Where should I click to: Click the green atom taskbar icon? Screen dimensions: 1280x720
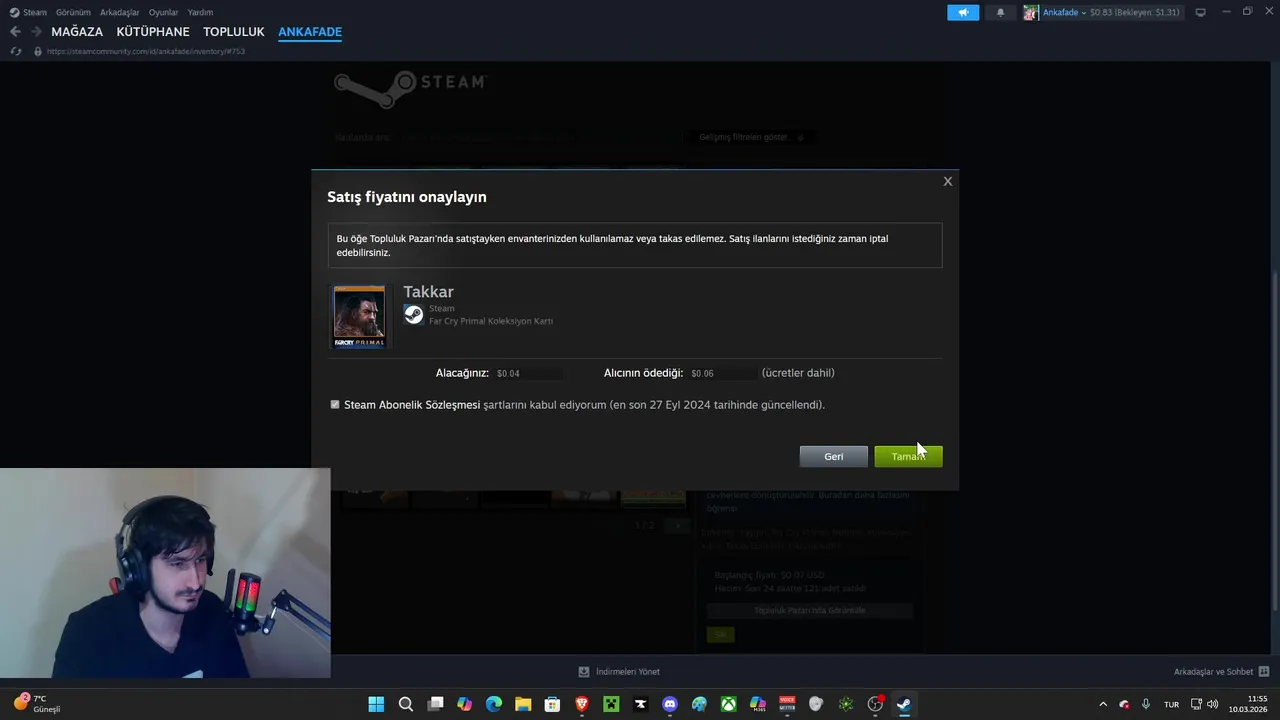click(x=846, y=704)
